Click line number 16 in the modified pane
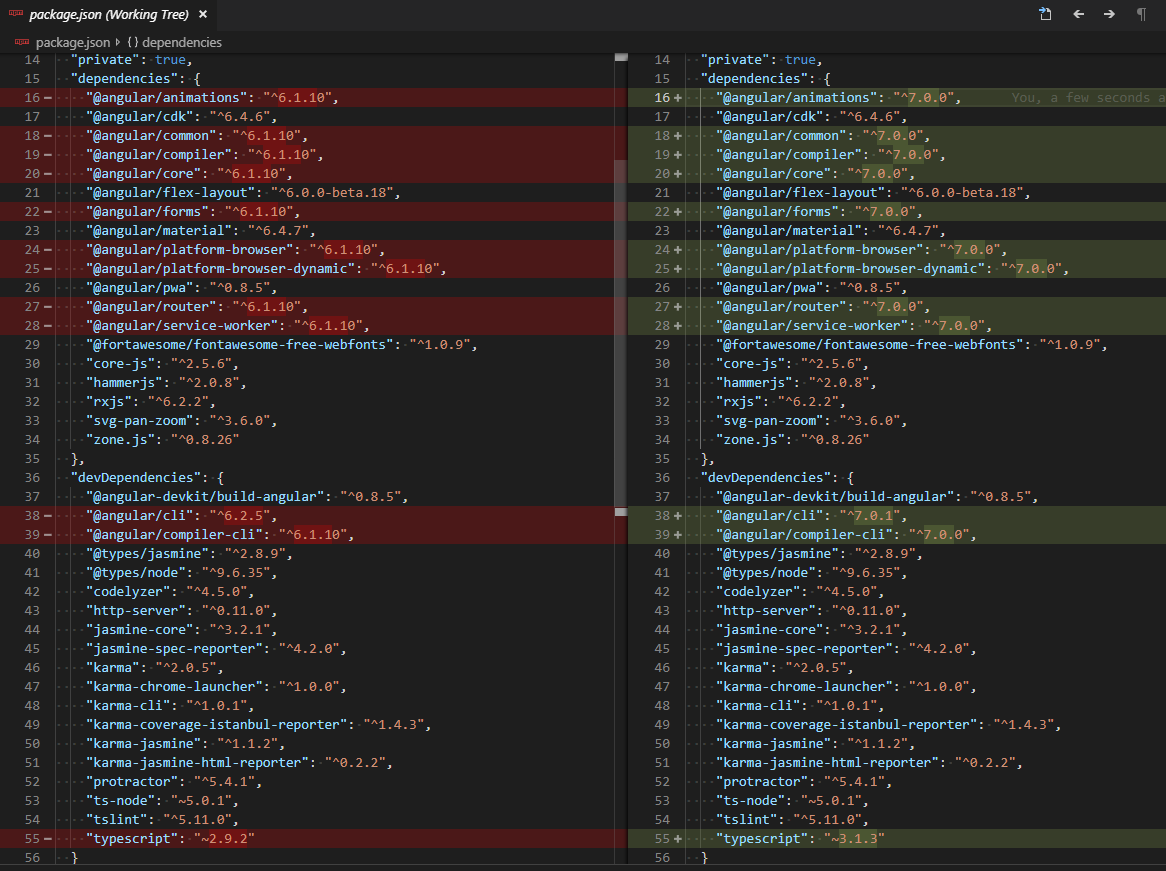The height and width of the screenshot is (871, 1166). [x=662, y=97]
